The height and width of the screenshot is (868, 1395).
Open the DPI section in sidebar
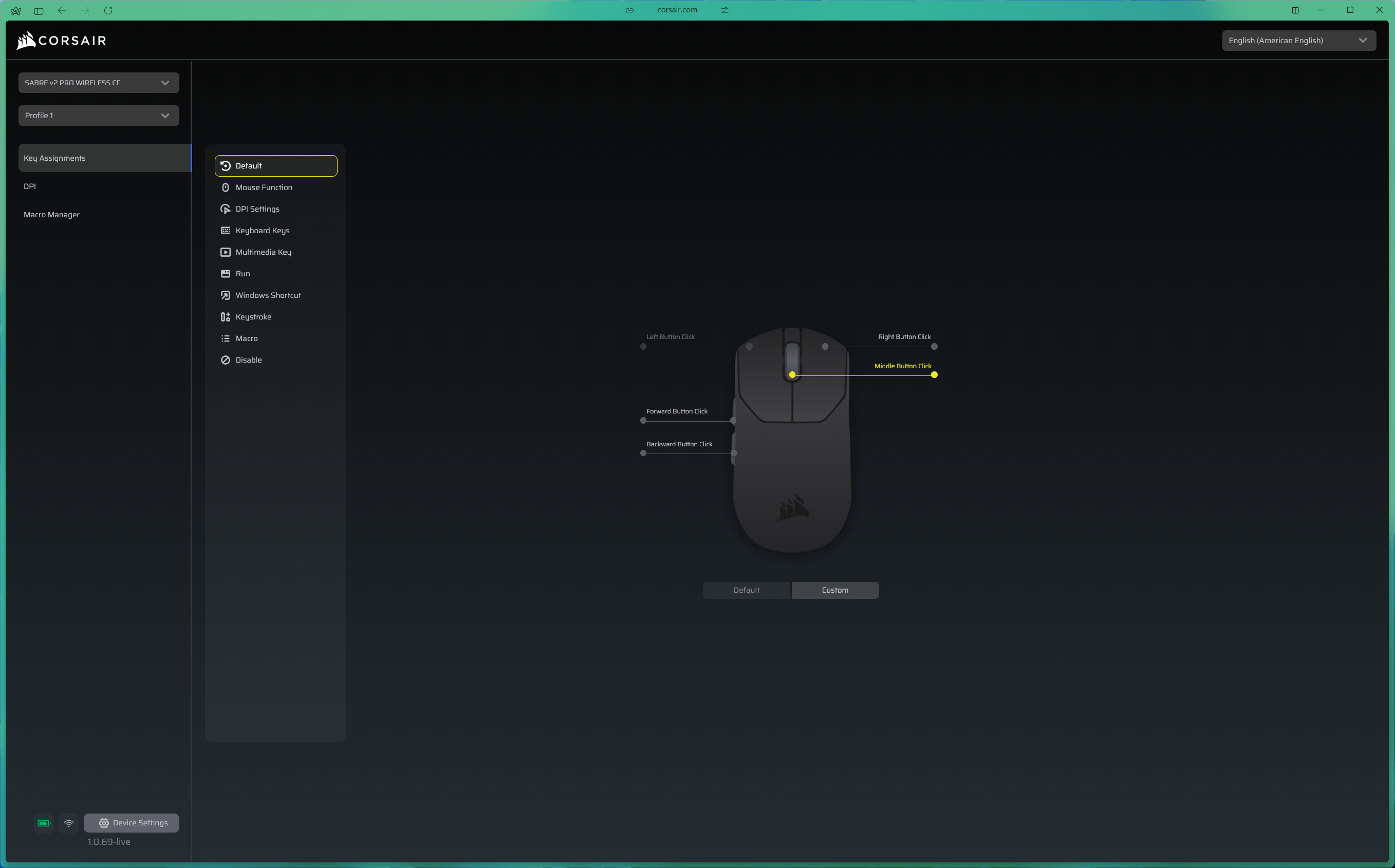30,186
